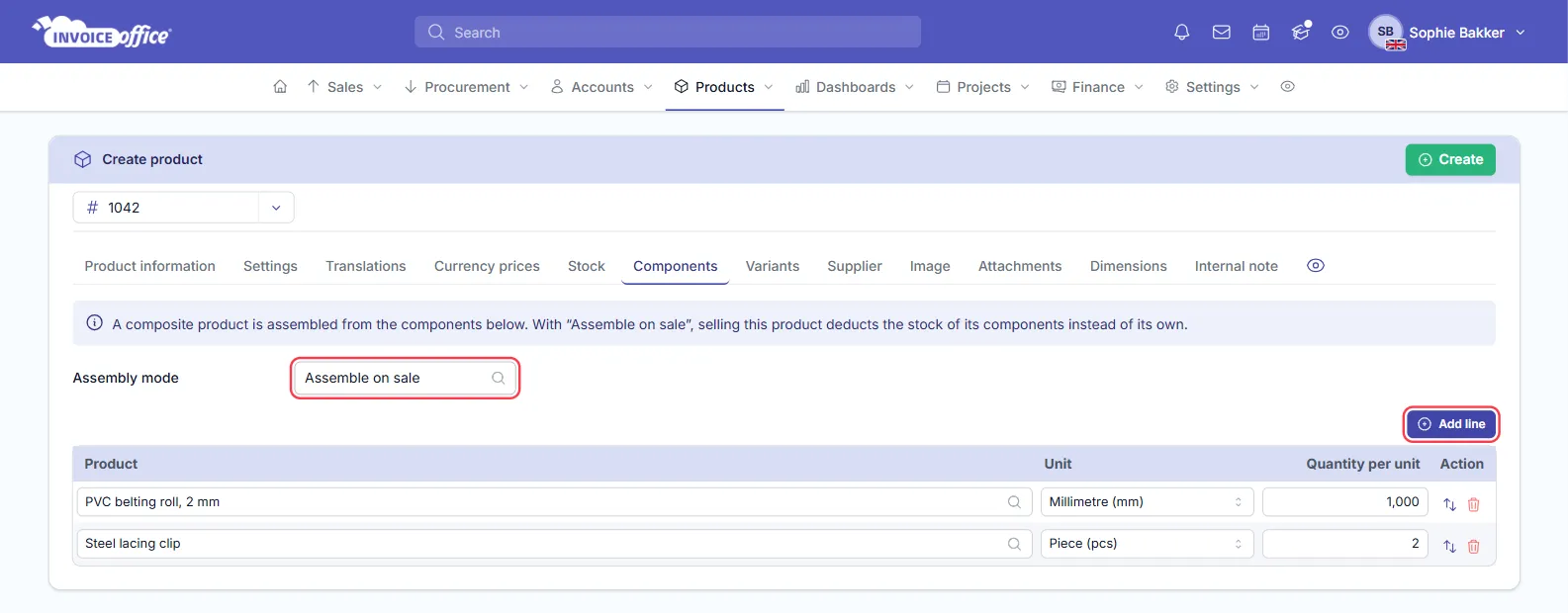Click the eye icon in top header
The height and width of the screenshot is (613, 1568).
coord(1340,33)
